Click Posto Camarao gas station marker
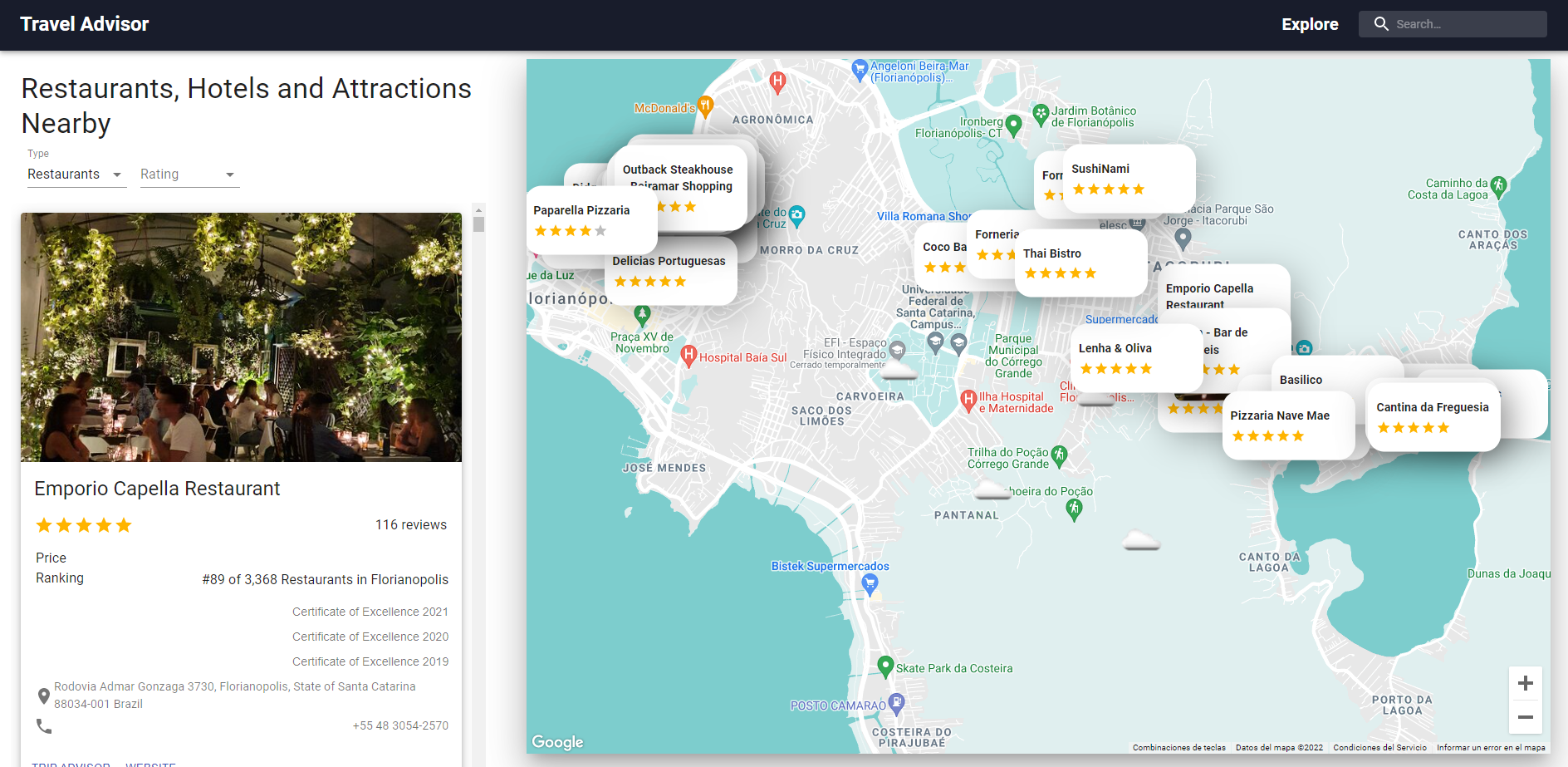The height and width of the screenshot is (767, 1568). coord(896,705)
